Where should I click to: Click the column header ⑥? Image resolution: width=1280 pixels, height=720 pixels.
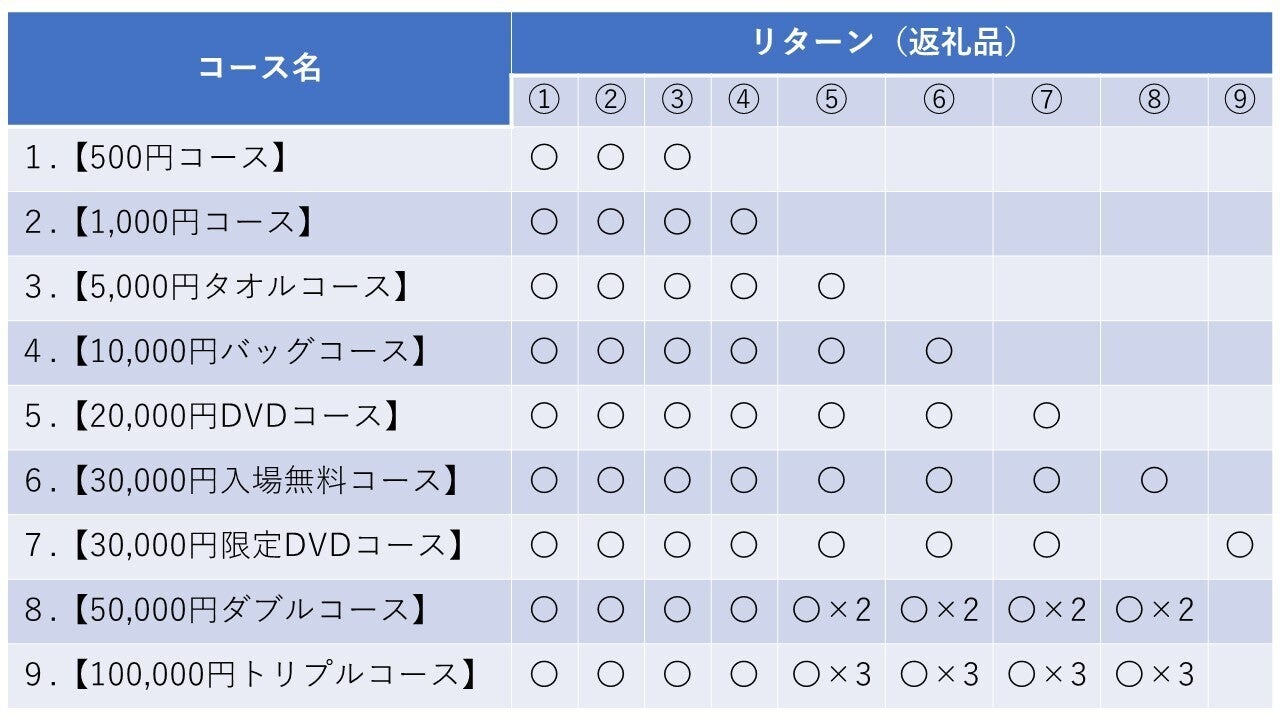tap(938, 100)
